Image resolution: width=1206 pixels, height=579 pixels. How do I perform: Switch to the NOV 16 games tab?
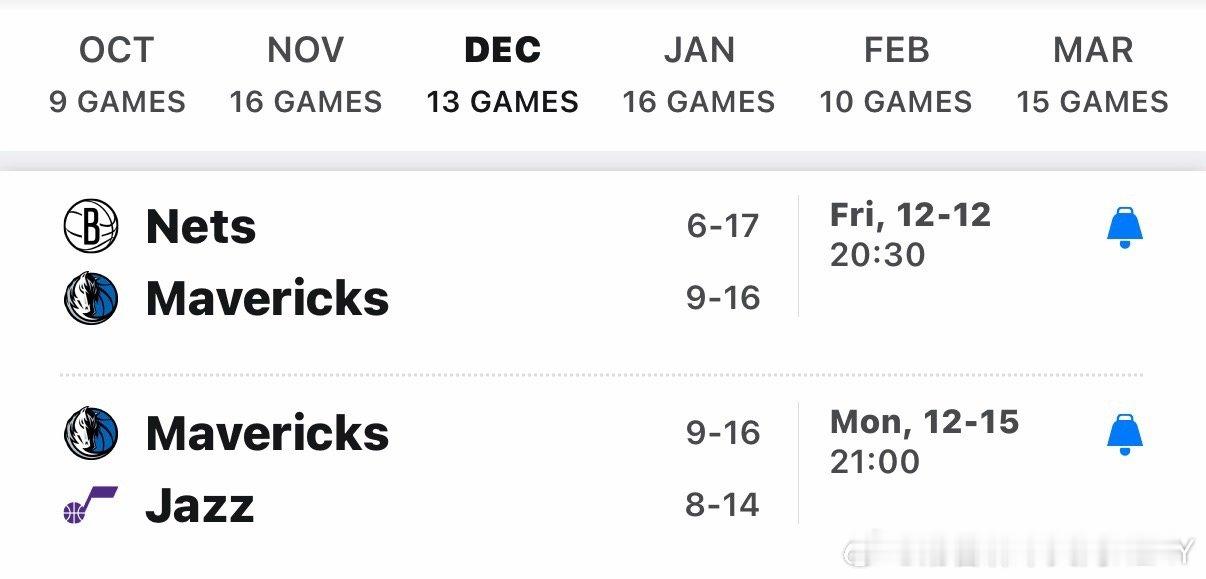pos(306,75)
